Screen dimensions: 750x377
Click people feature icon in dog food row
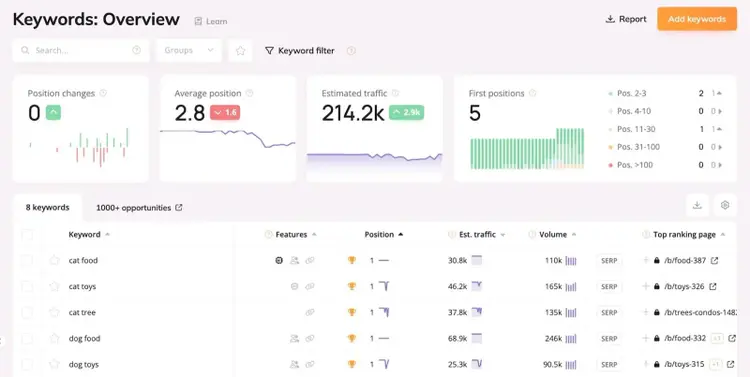[x=294, y=338]
